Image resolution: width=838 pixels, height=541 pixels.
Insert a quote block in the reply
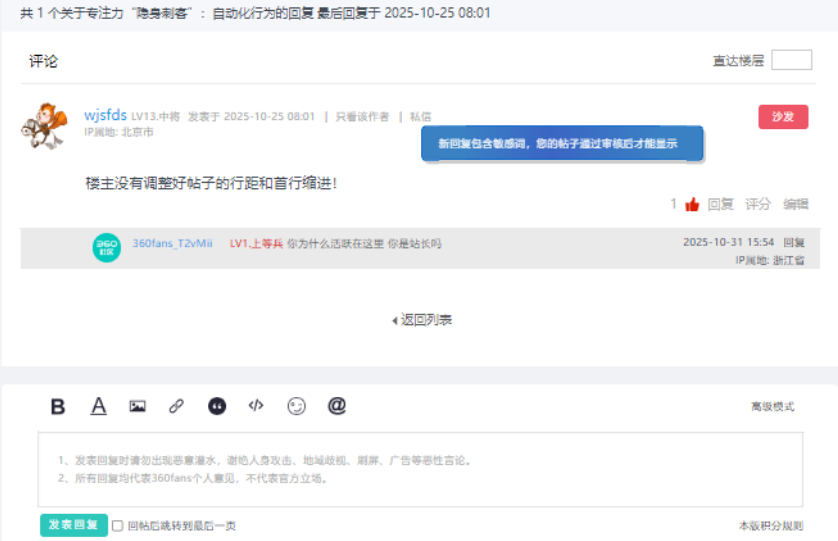click(217, 406)
